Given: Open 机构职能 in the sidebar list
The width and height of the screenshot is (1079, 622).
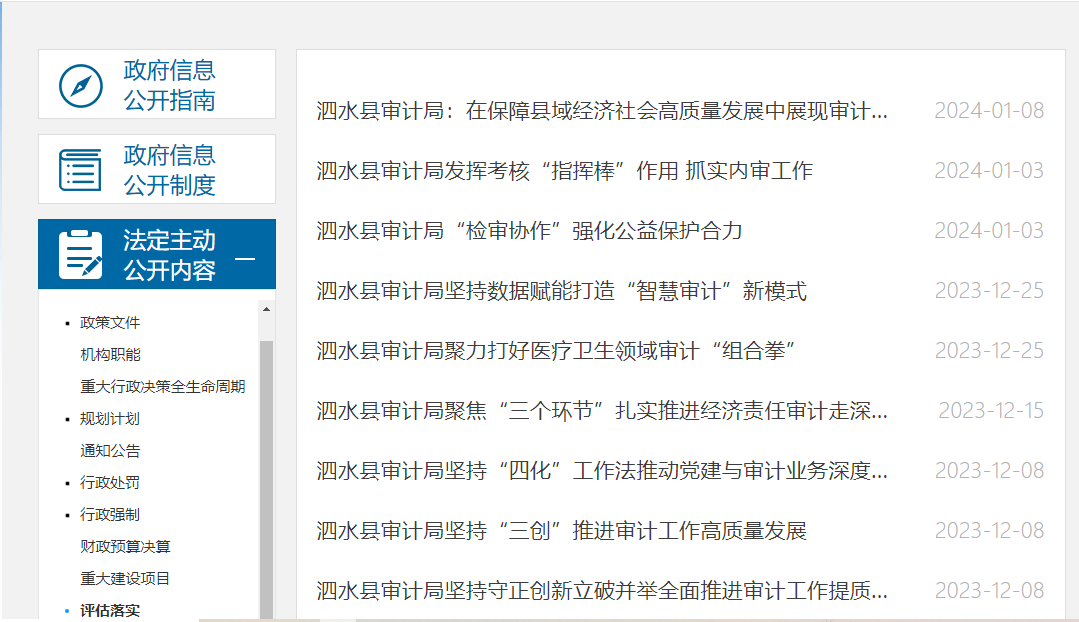Looking at the screenshot, I should [x=110, y=354].
